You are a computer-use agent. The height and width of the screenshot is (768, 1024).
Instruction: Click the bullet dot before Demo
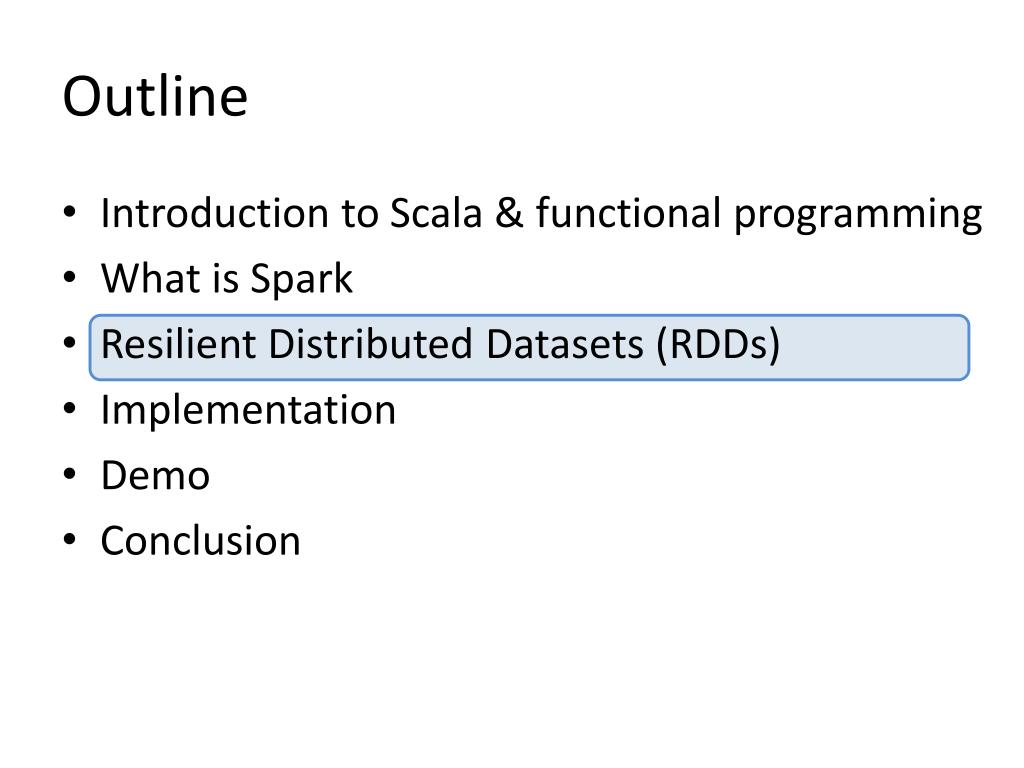tap(70, 473)
